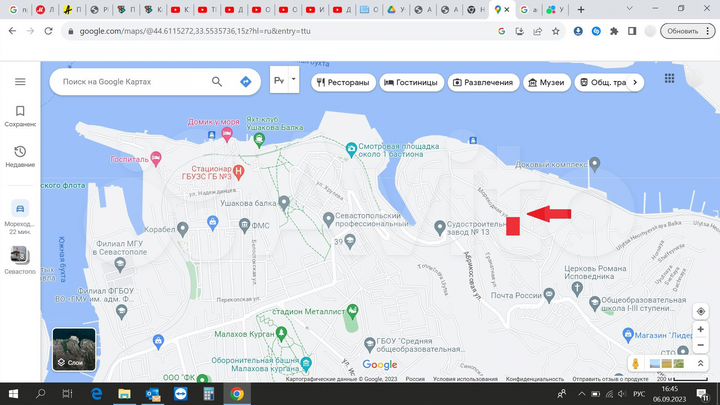Toggle the Layers map view thumbnail

click(74, 349)
